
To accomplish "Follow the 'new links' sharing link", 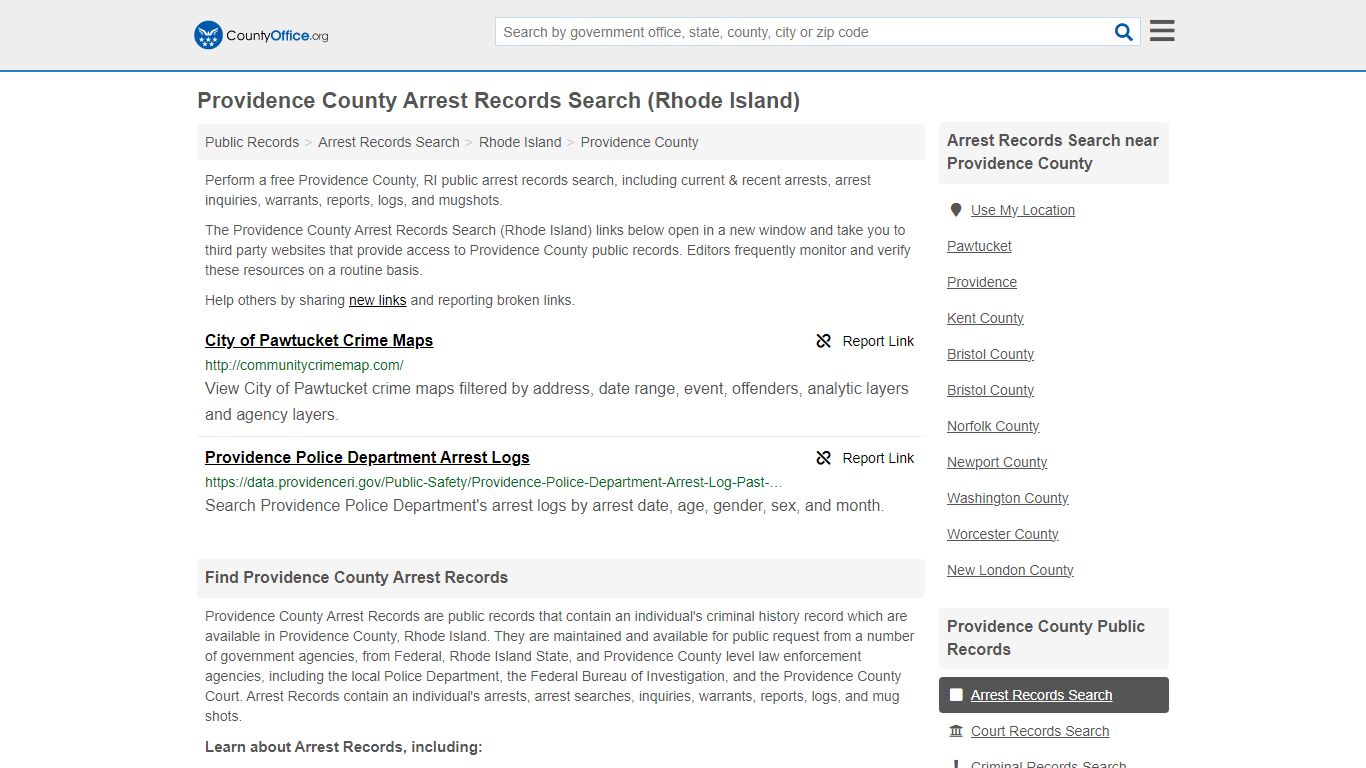I will coord(377,300).
